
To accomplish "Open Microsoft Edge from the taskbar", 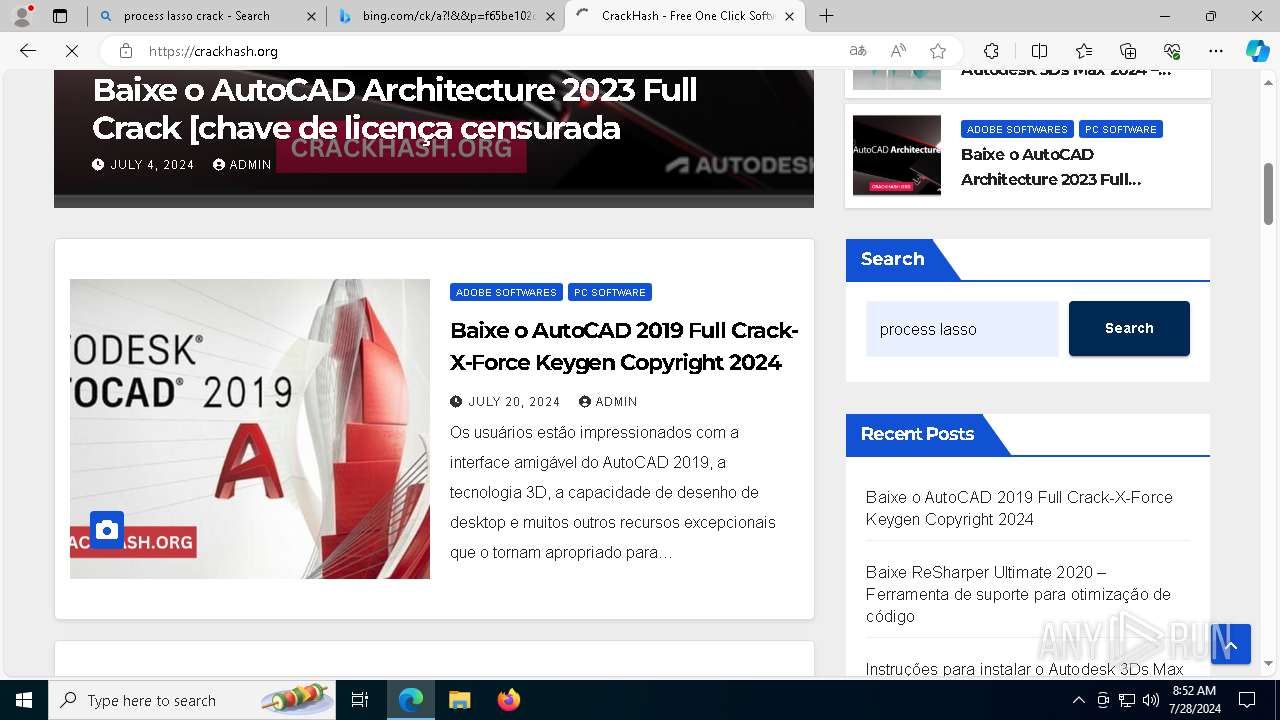I will click(411, 700).
